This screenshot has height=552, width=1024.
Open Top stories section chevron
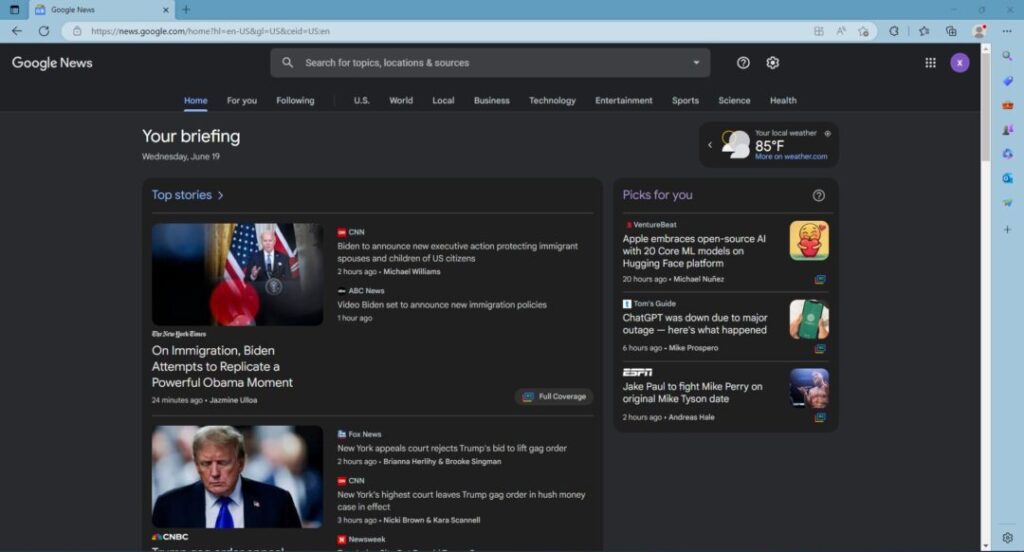tap(221, 195)
